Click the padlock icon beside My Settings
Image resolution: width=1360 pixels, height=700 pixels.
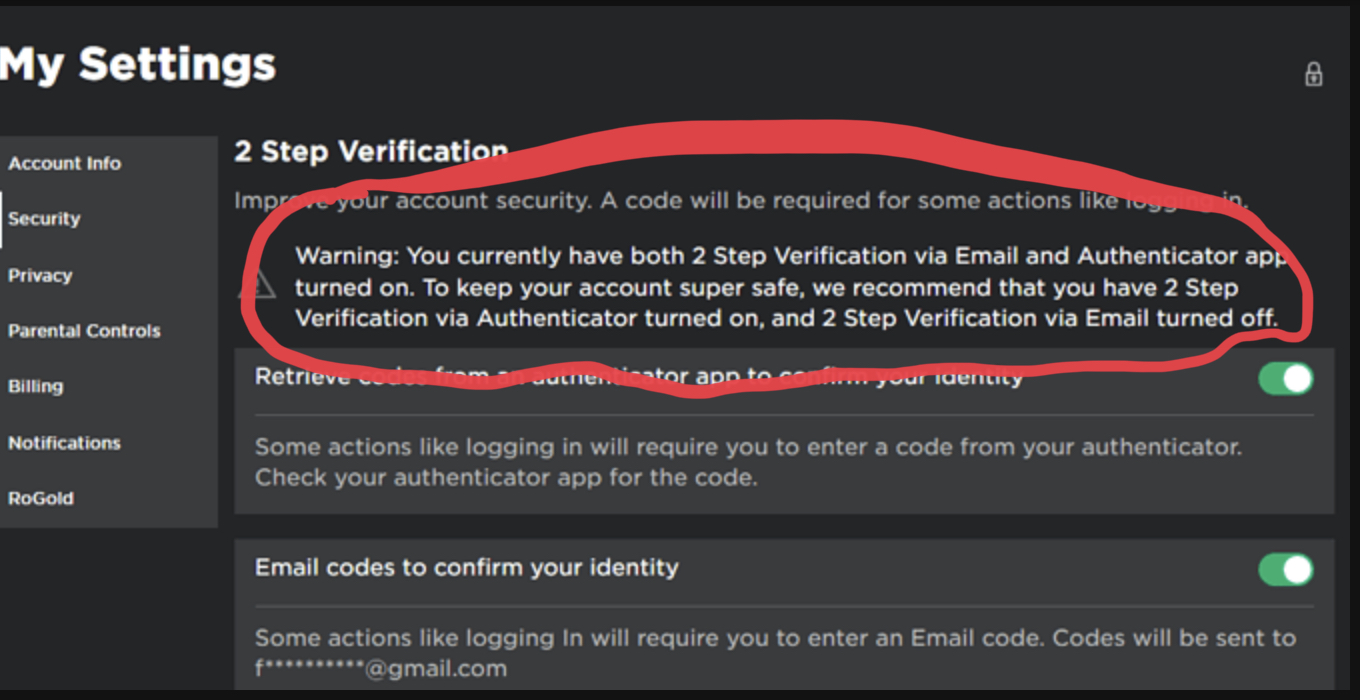pyautogui.click(x=1313, y=74)
